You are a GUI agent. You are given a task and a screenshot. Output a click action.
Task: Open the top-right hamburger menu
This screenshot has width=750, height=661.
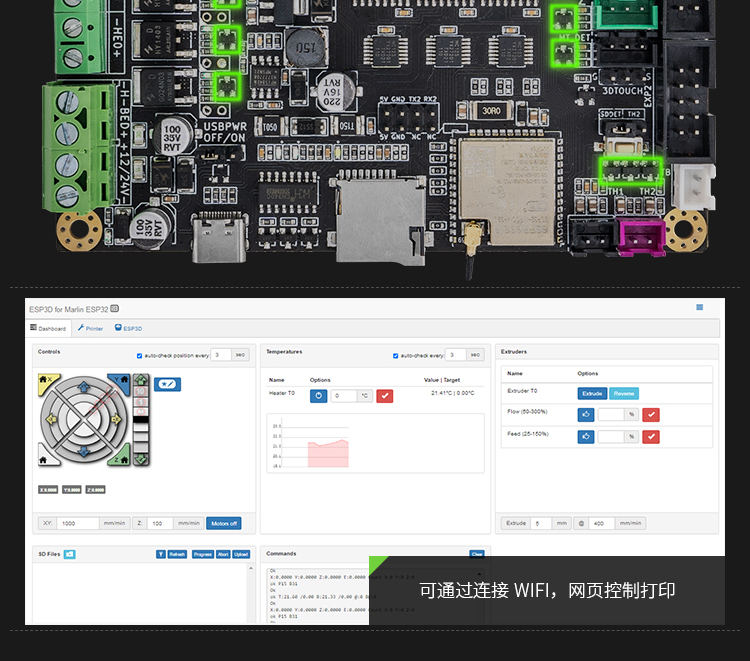pos(699,307)
